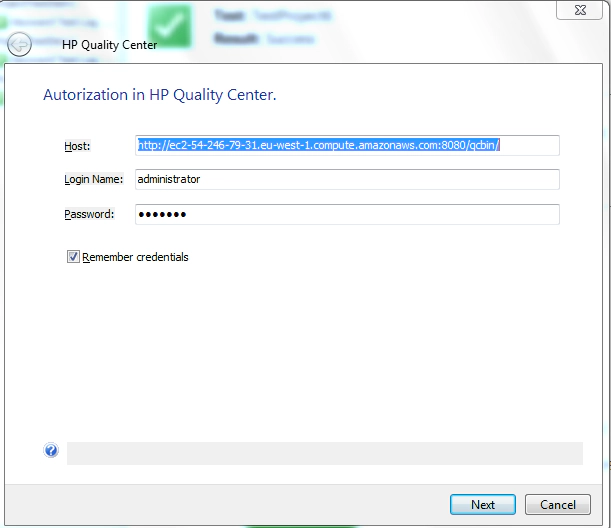The width and height of the screenshot is (611, 528).
Task: Click the gray status message bar
Action: click(x=325, y=453)
